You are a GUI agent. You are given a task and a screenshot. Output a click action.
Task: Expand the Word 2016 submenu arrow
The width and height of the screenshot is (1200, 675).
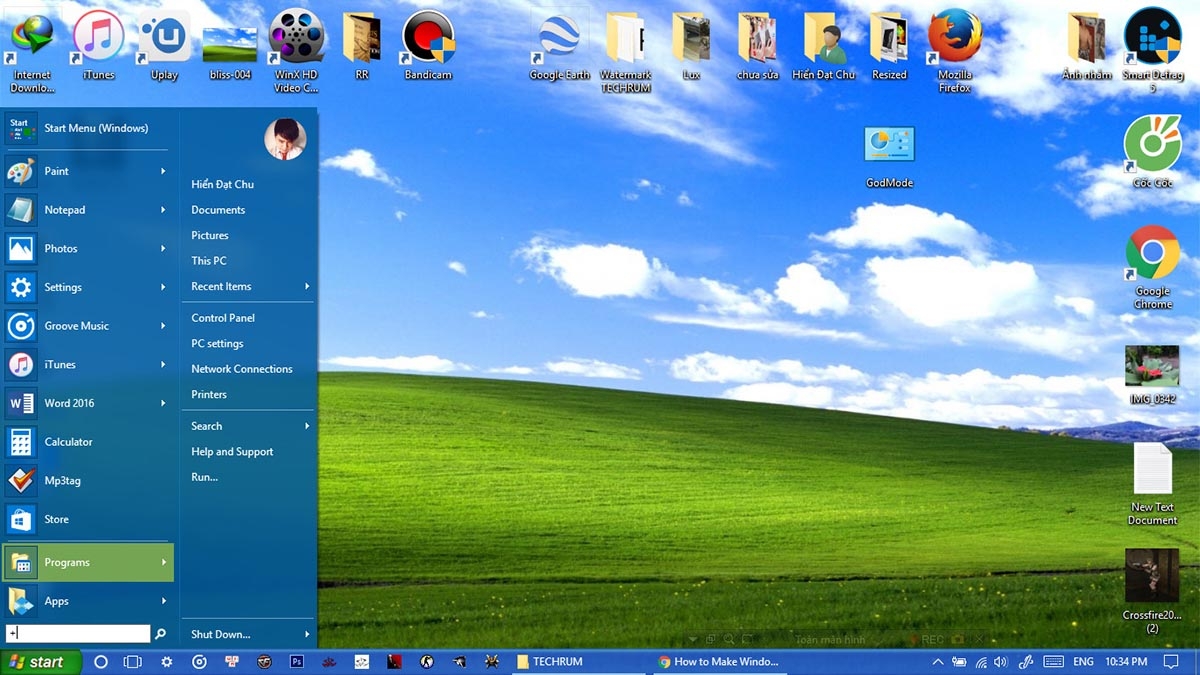[x=163, y=403]
